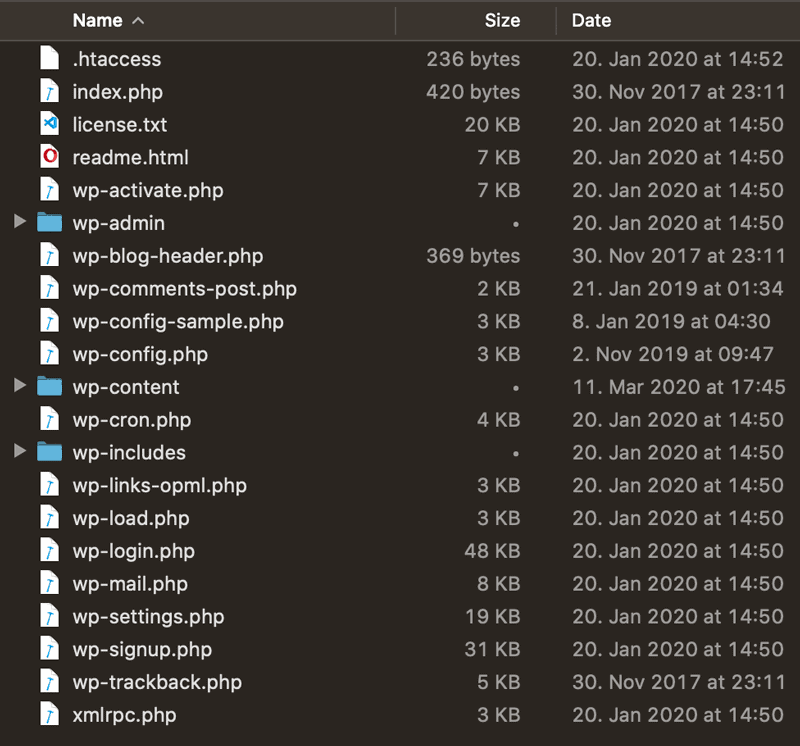Click the wp-config-sample.php date entry
Viewport: 800px width, 746px height.
click(x=671, y=322)
